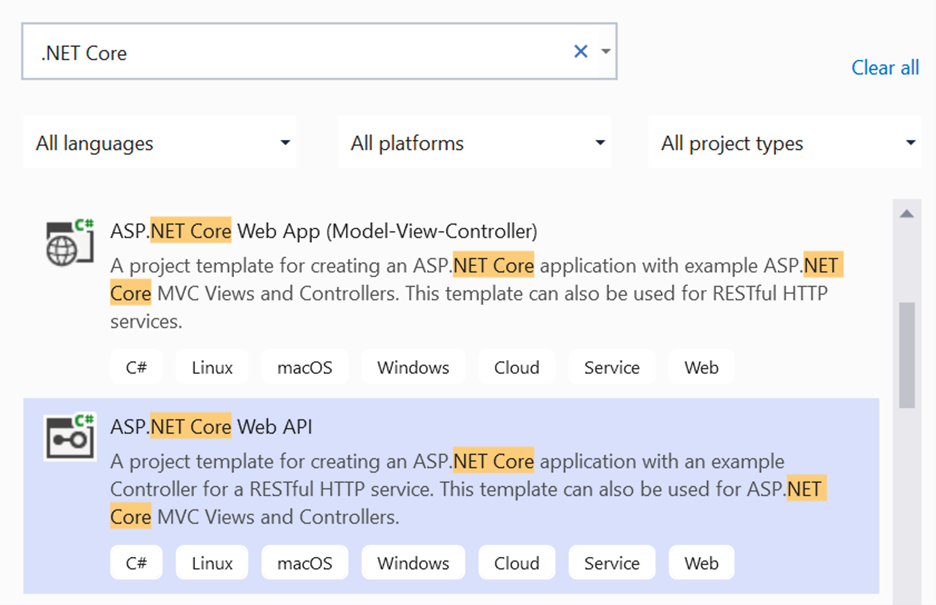Toggle the Service tag on the Web App template
The height and width of the screenshot is (605, 936).
click(x=611, y=367)
